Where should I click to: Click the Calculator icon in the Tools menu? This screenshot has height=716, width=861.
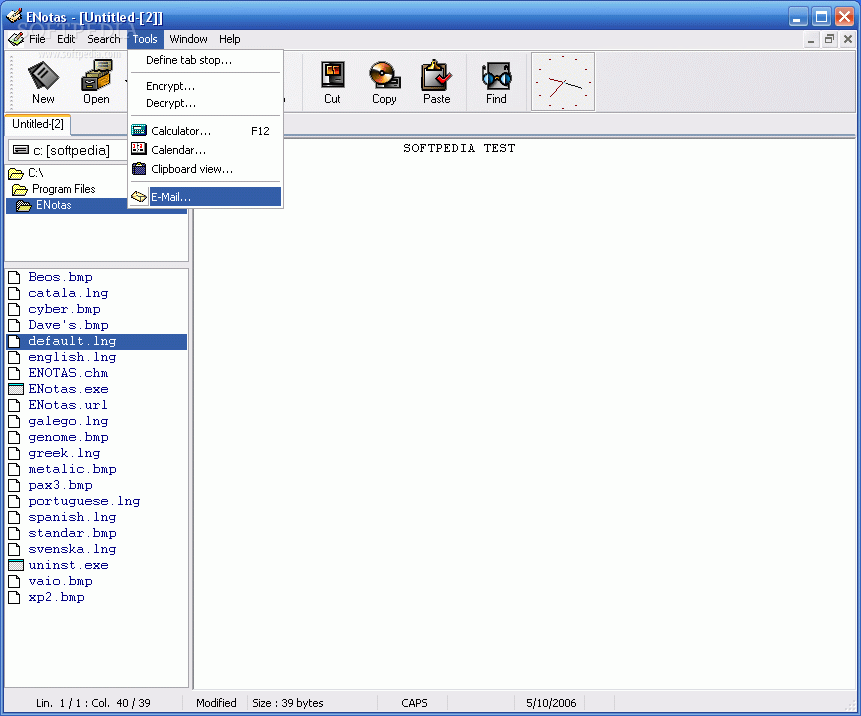[139, 130]
